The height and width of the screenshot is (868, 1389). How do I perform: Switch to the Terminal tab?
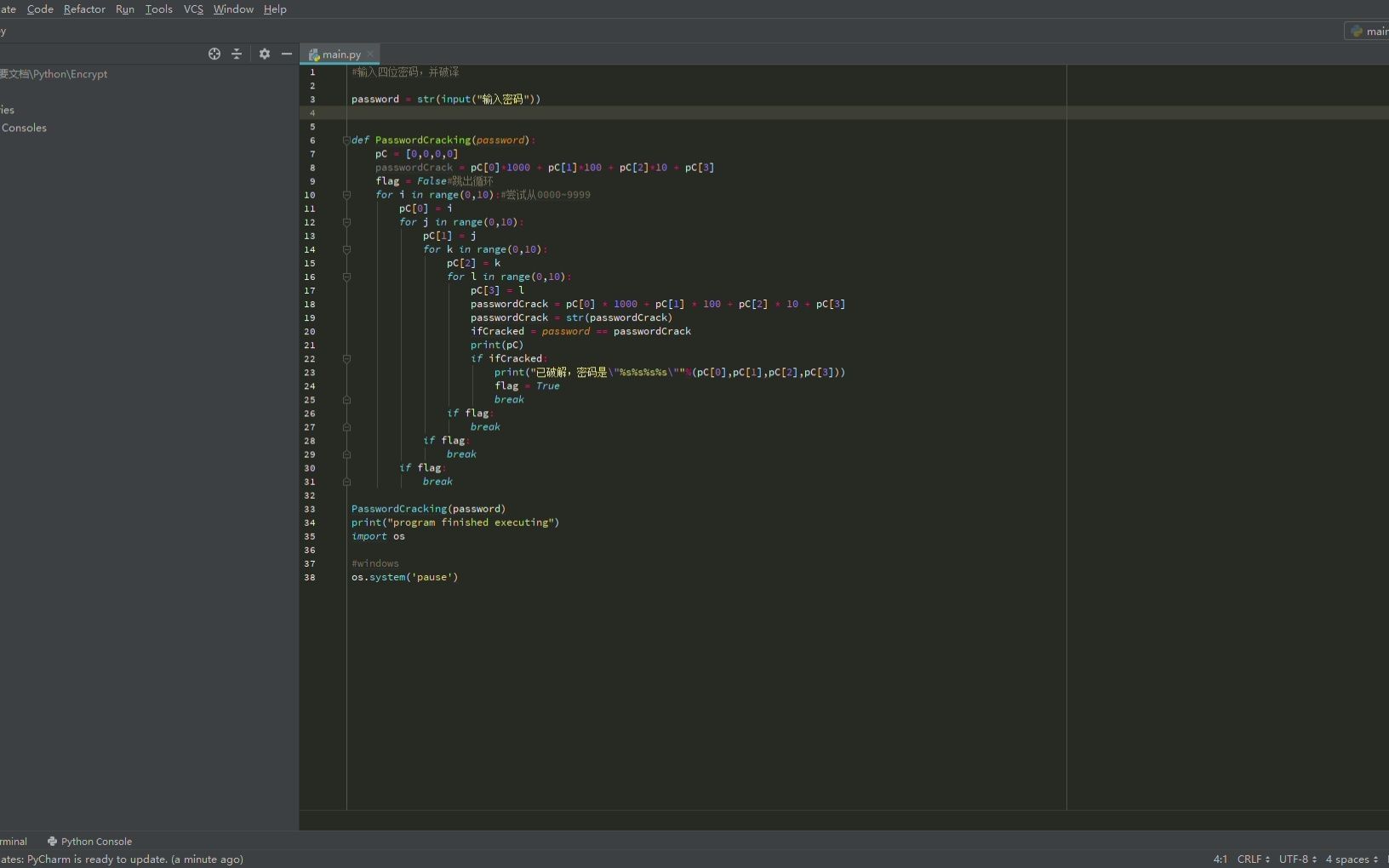pos(15,842)
